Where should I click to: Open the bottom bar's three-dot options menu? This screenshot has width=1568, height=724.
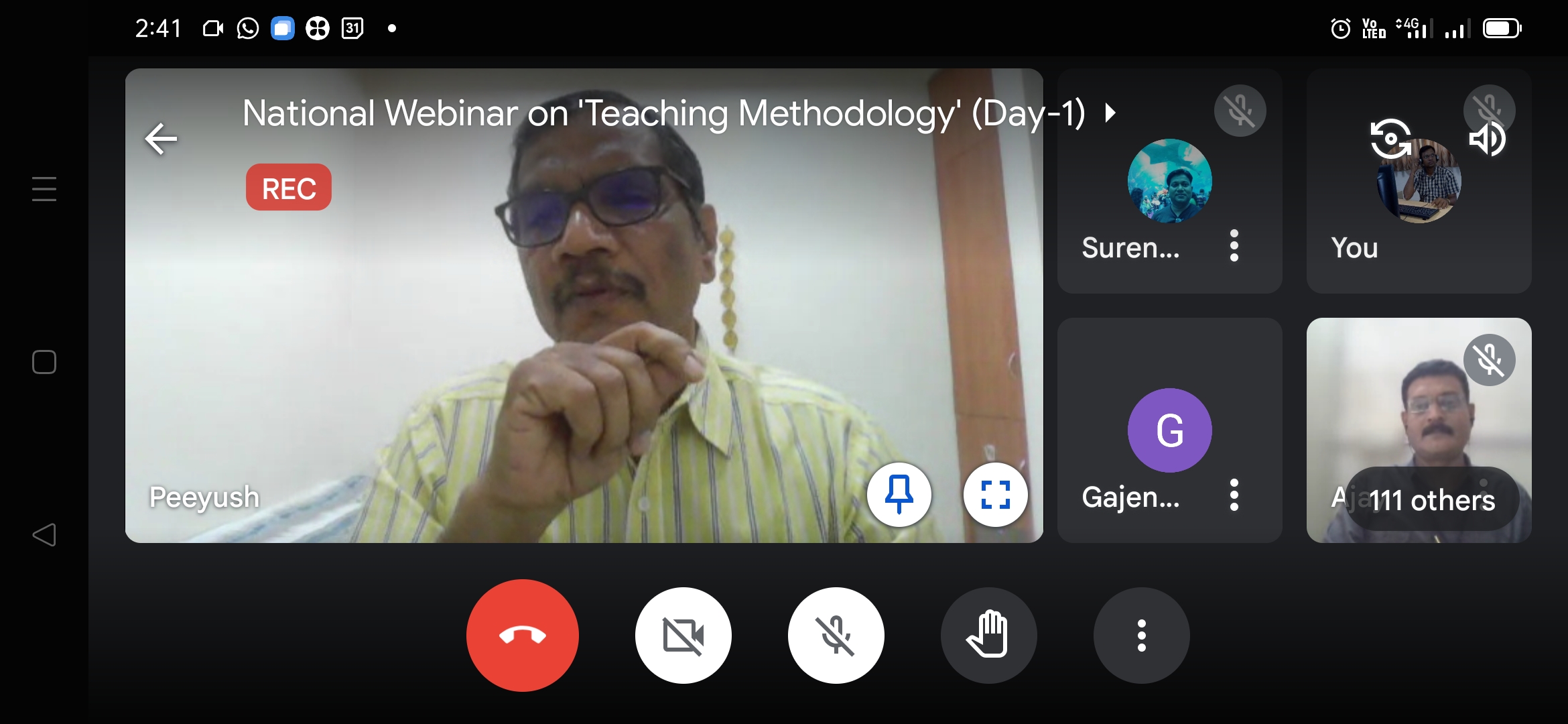1141,635
